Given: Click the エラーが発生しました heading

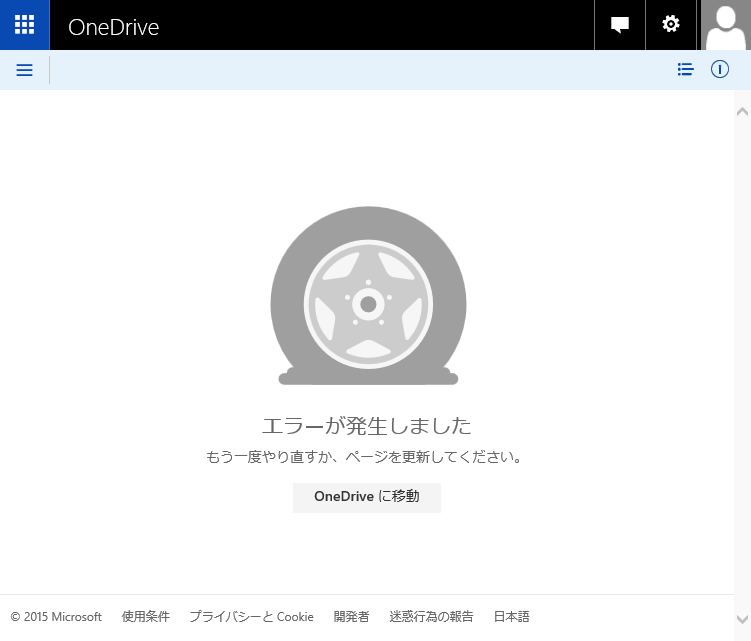Looking at the screenshot, I should 366,425.
